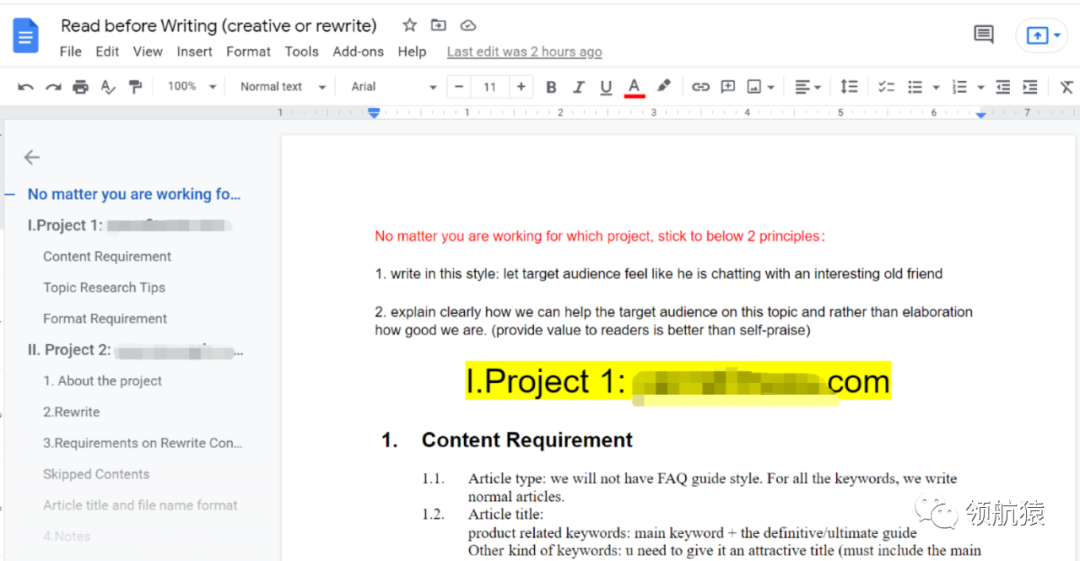The image size is (1080, 561).
Task: Close the document outline with back arrow
Action: tap(32, 157)
